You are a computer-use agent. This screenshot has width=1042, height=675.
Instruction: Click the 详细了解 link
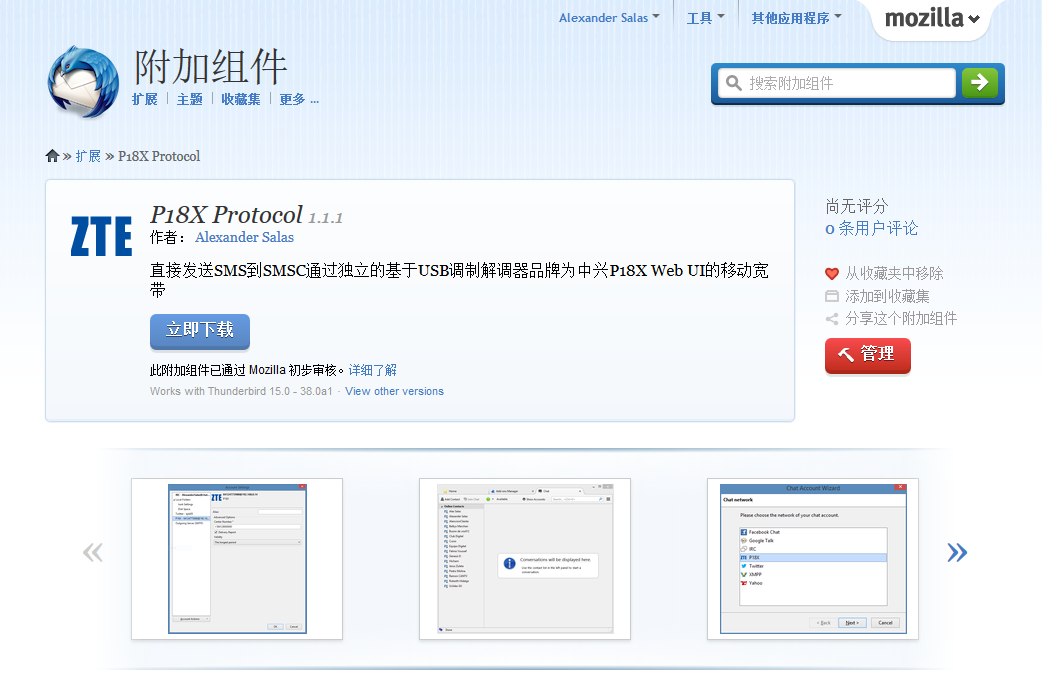[x=372, y=370]
